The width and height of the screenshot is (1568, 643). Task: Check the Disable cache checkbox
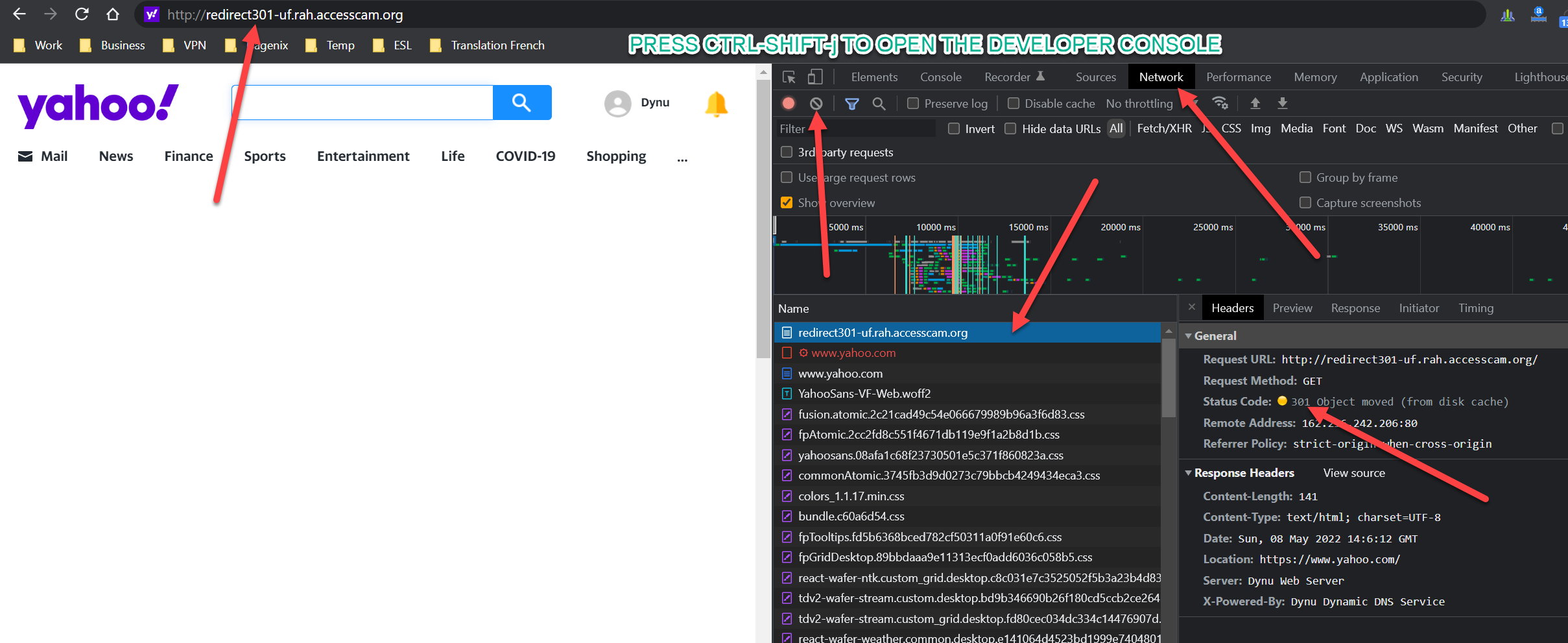pos(1014,103)
